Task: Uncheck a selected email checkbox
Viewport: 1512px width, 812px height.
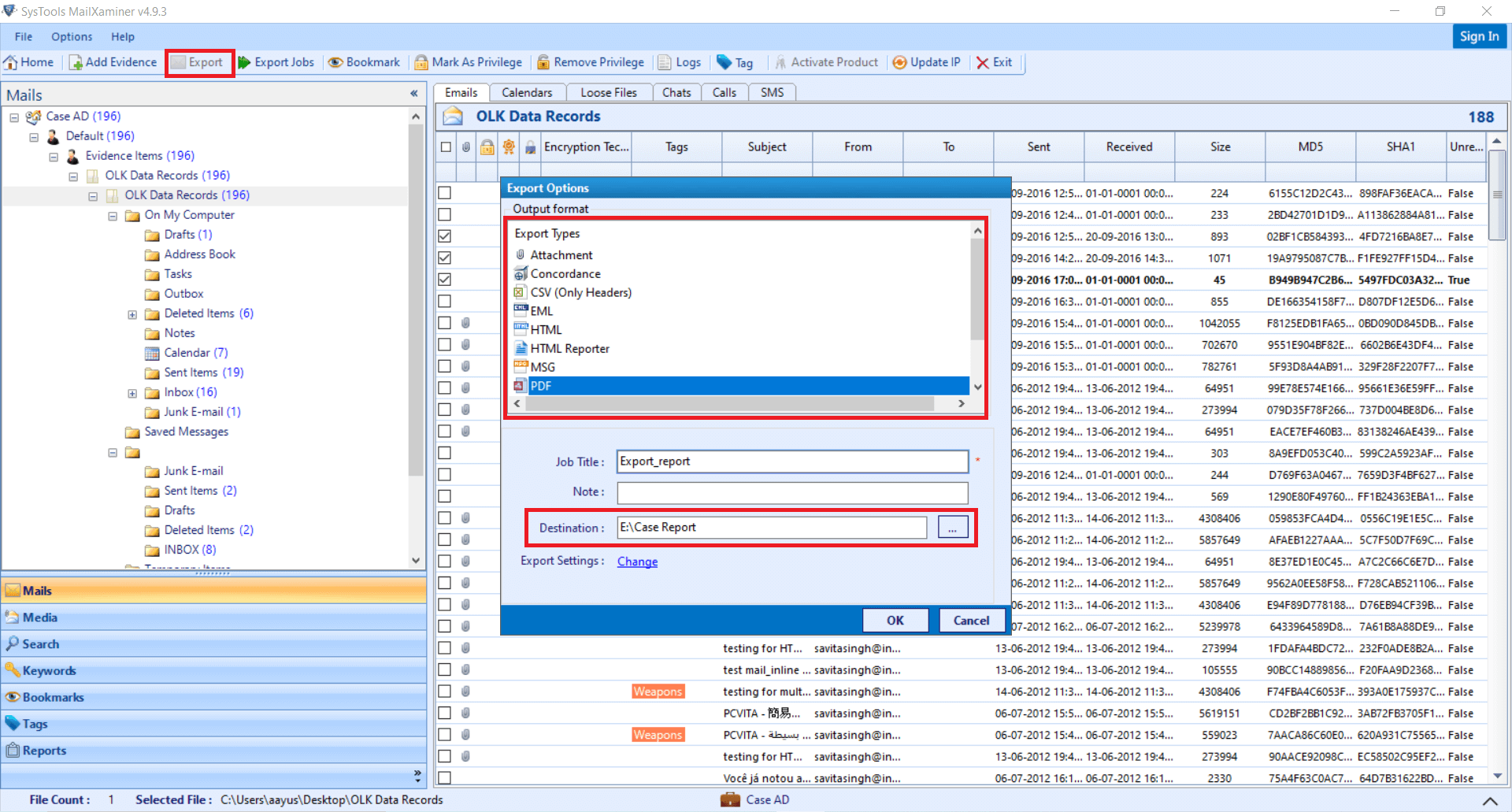Action: [x=446, y=235]
